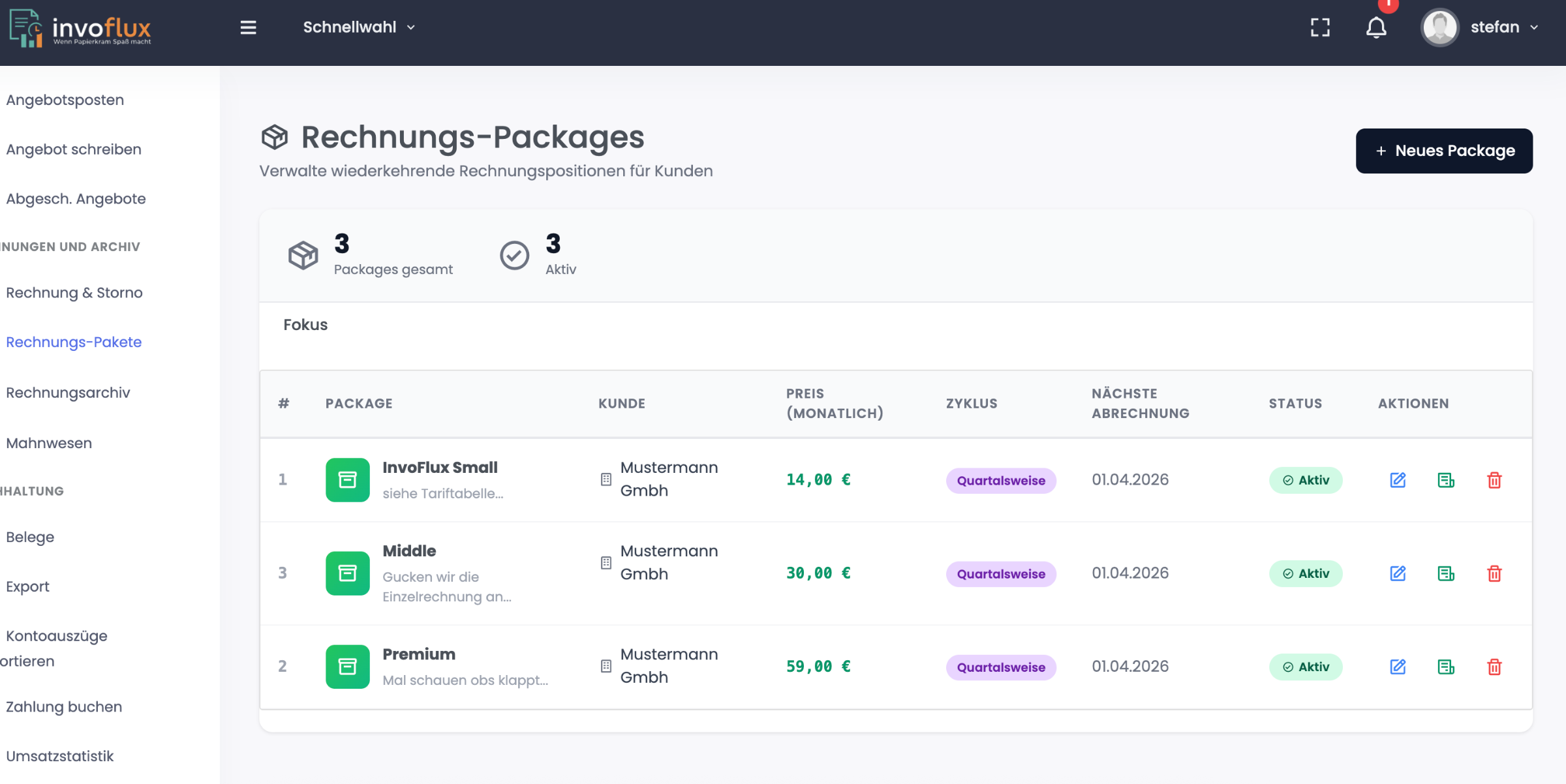
Task: Click the hamburger menu icon
Action: pos(248,27)
